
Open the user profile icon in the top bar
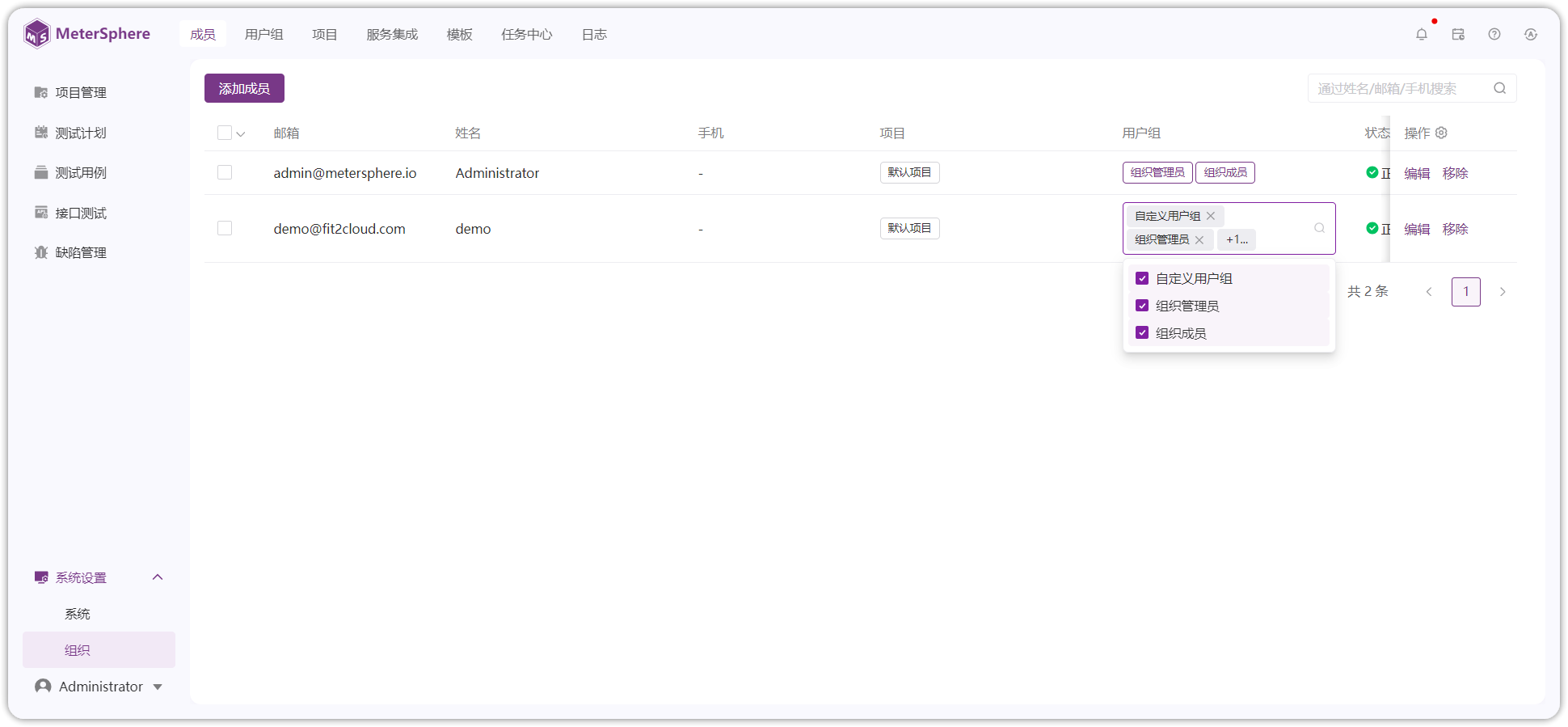pos(1531,34)
